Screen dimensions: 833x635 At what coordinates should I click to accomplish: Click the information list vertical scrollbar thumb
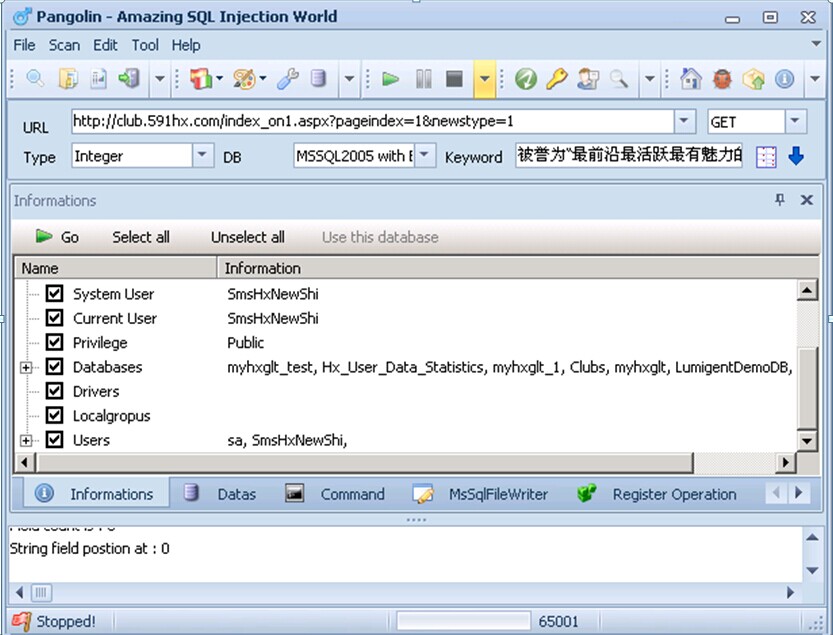(x=807, y=388)
